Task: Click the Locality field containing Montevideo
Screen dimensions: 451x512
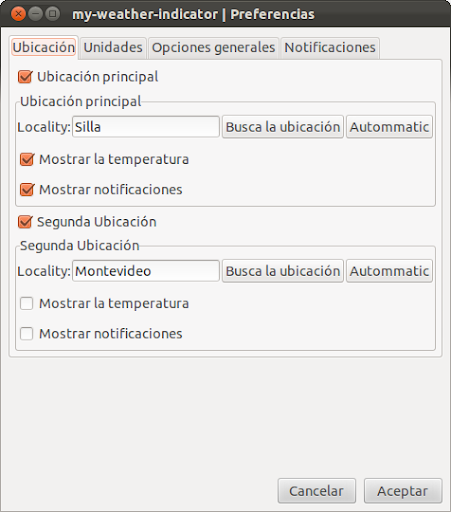Action: (146, 271)
